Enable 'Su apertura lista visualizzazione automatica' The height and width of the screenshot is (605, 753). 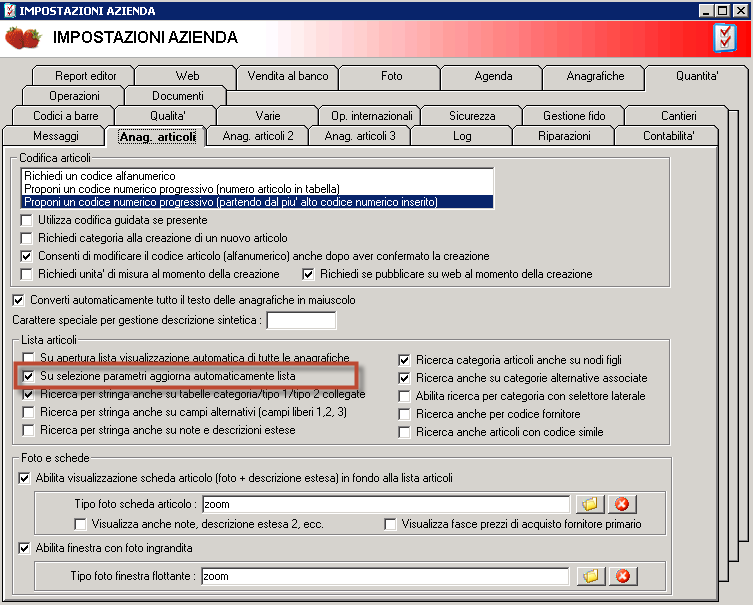tap(29, 358)
